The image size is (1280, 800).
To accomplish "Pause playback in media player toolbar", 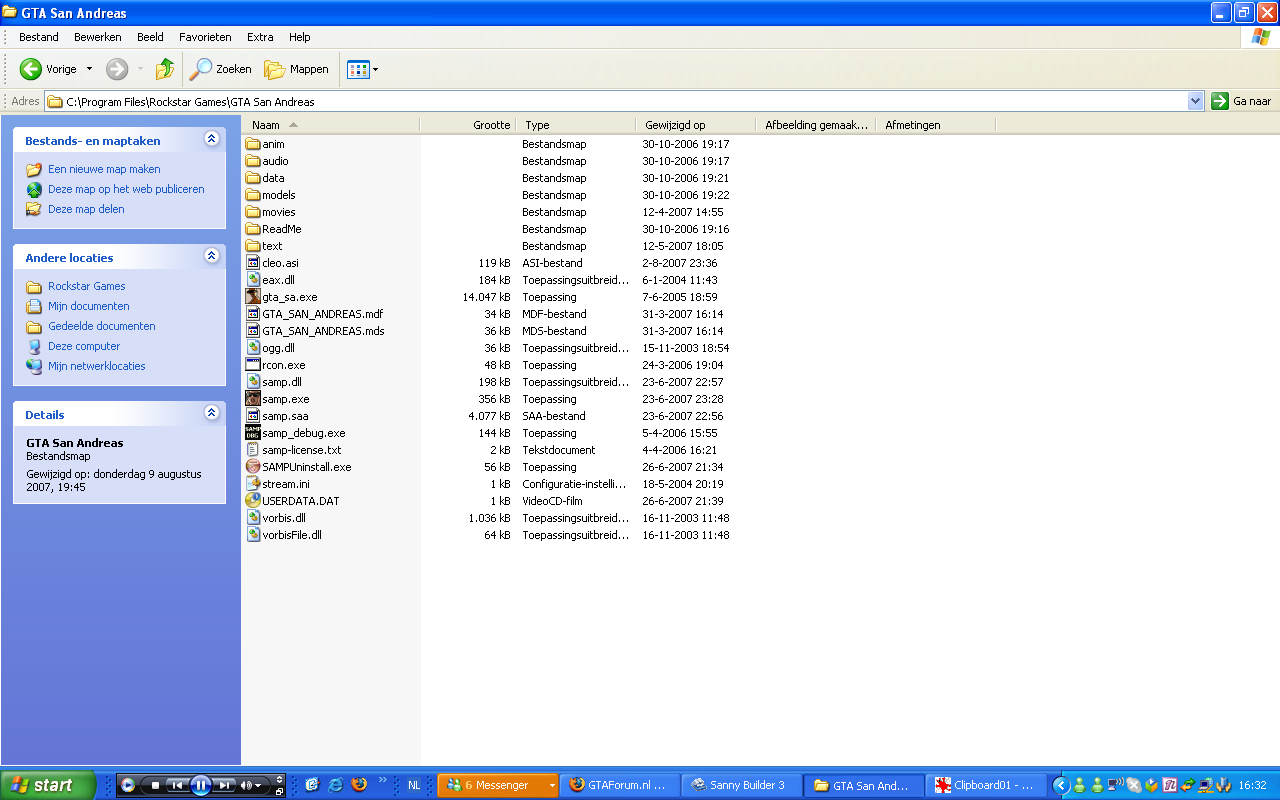I will [x=201, y=785].
